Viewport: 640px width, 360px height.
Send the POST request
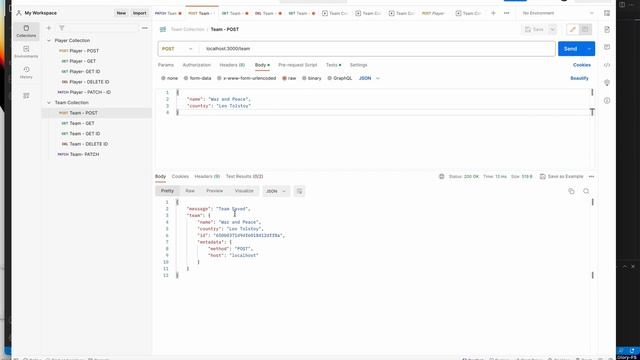click(x=571, y=49)
